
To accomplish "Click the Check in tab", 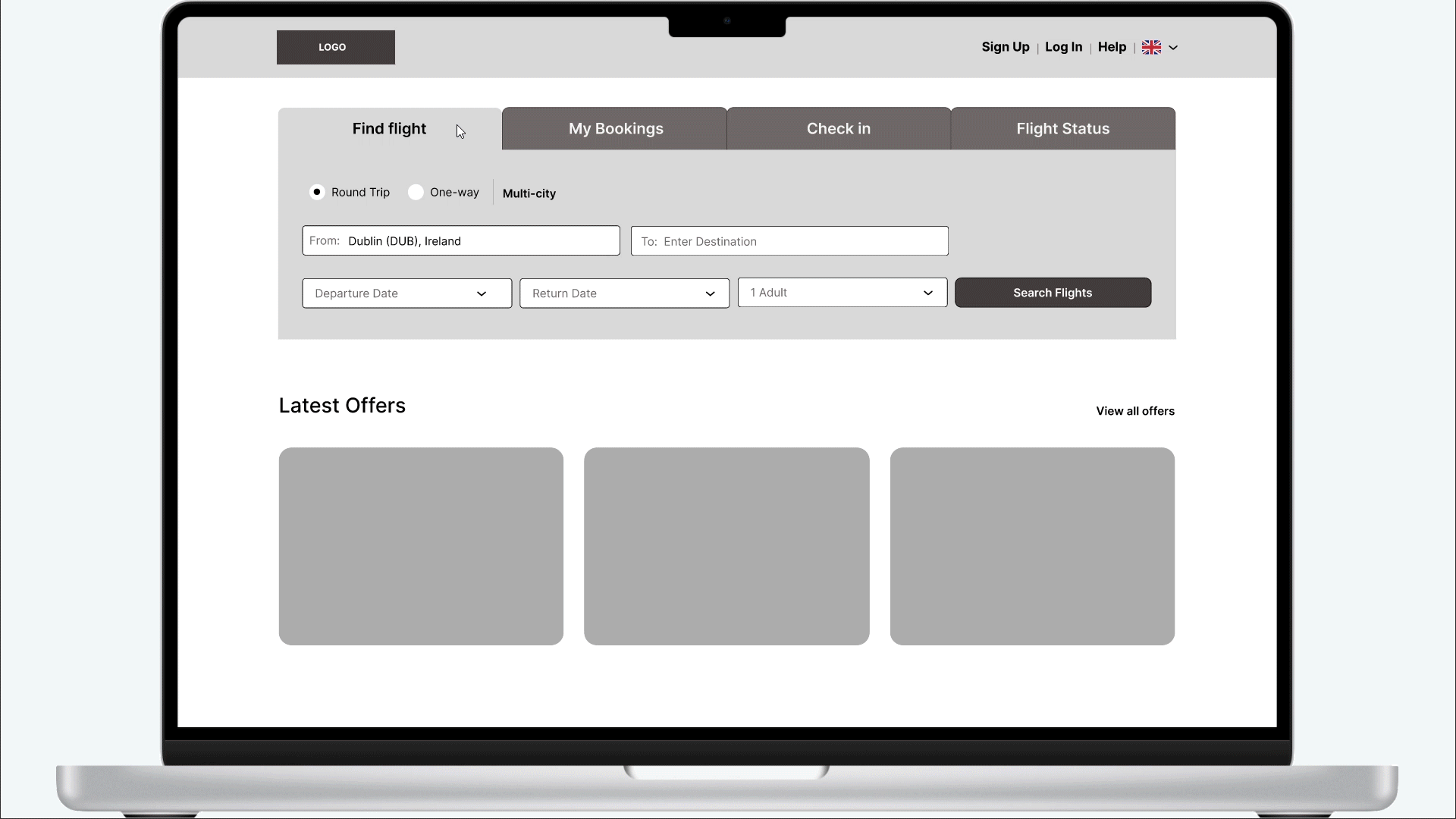I will pos(839,128).
